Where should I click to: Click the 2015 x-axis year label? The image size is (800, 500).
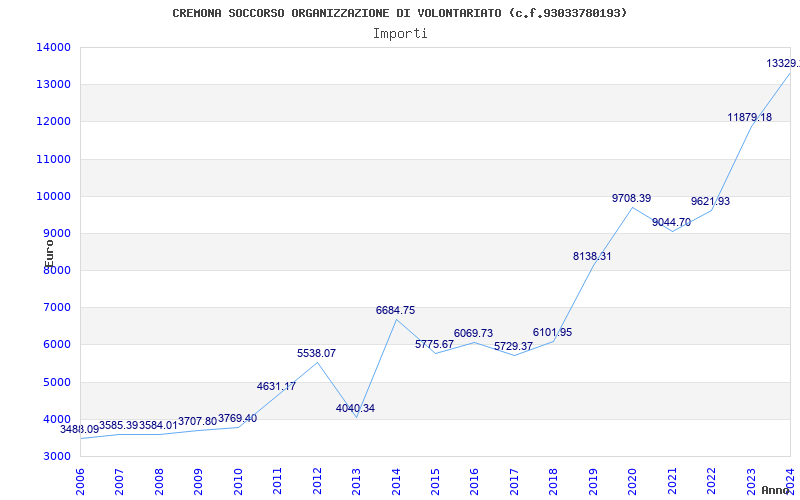[x=435, y=482]
